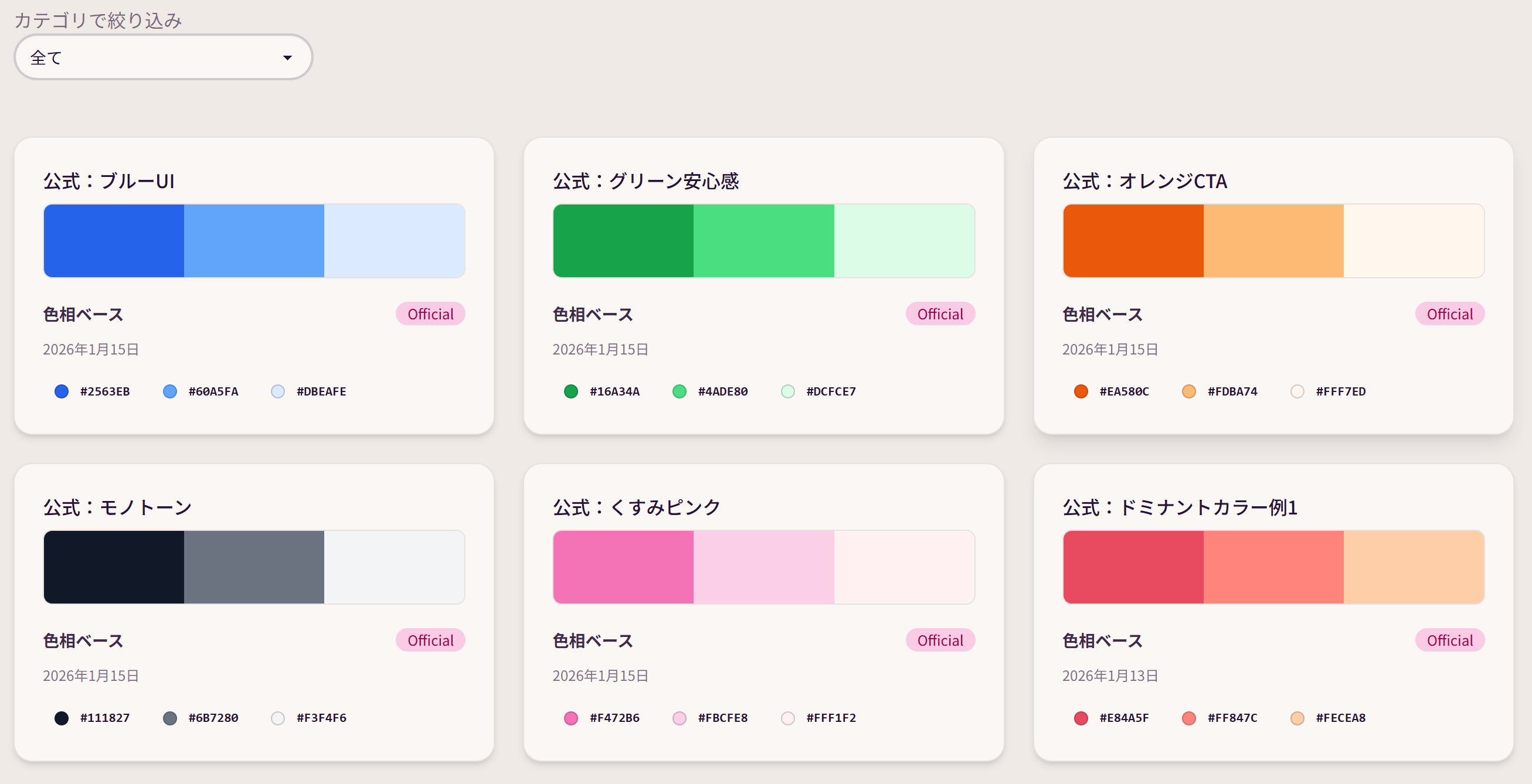The width and height of the screenshot is (1532, 784).
Task: Click the dark orange swatch in オレンジCTA
Action: point(1132,240)
